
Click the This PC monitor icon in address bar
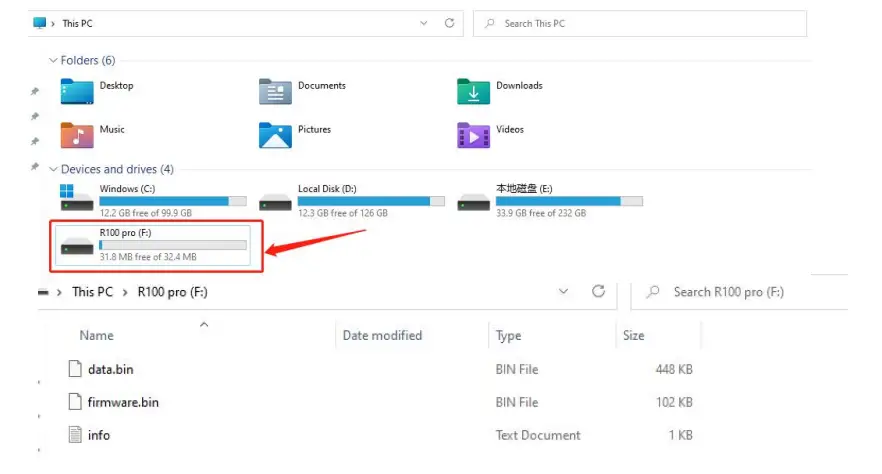coord(39,23)
